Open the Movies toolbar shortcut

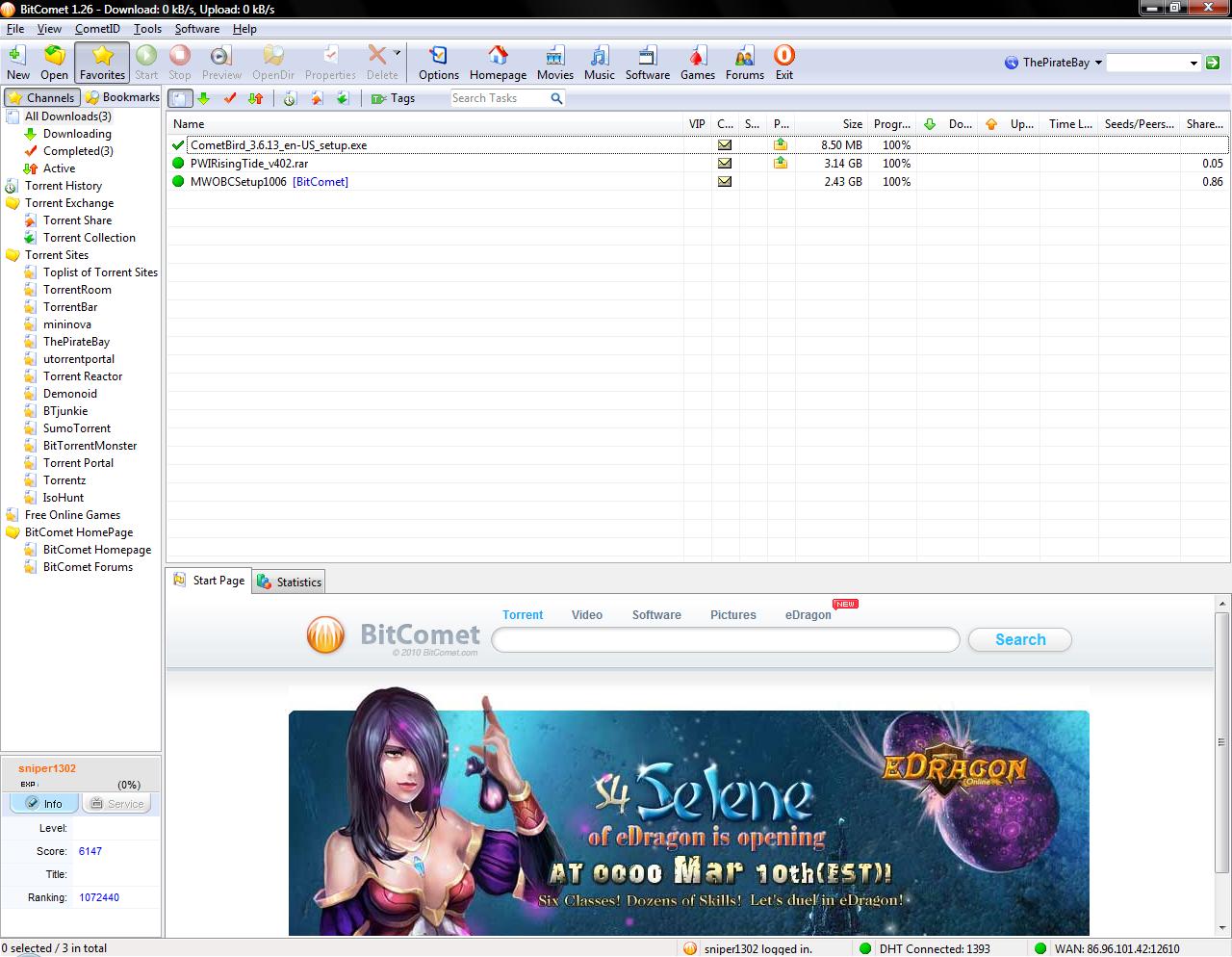pos(554,63)
